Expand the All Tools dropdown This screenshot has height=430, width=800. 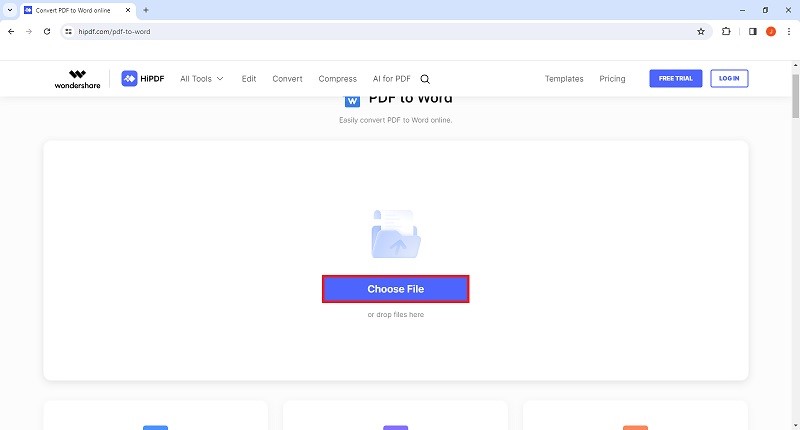click(202, 79)
